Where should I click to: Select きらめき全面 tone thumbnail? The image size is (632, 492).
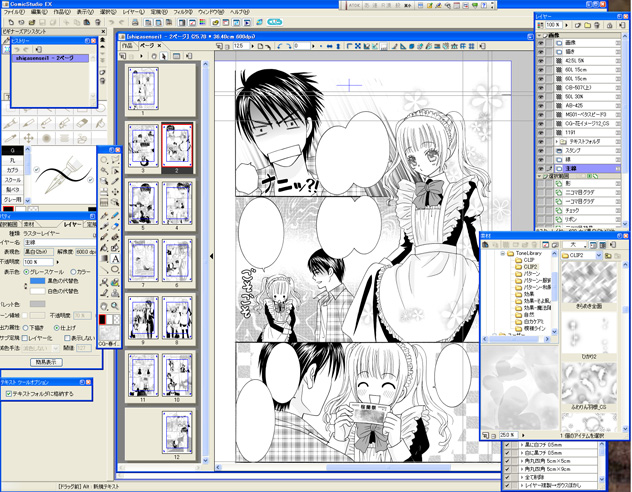pyautogui.click(x=589, y=282)
